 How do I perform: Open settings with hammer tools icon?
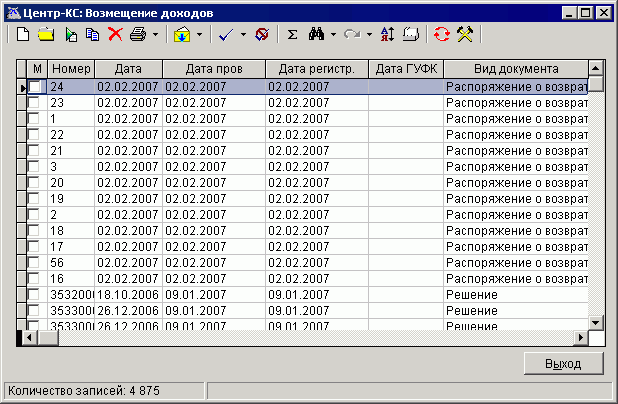point(464,34)
